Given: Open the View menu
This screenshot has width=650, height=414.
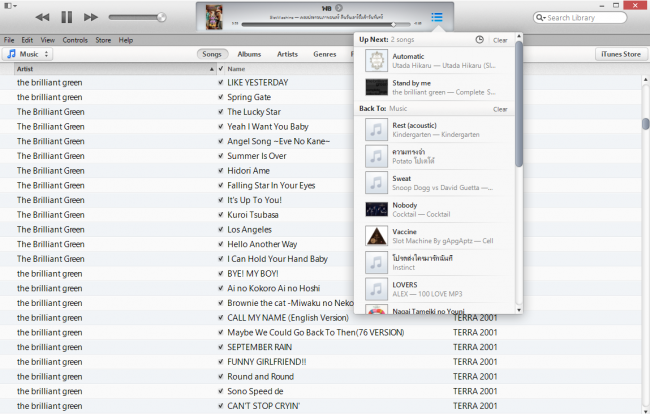Looking at the screenshot, I should point(48,40).
